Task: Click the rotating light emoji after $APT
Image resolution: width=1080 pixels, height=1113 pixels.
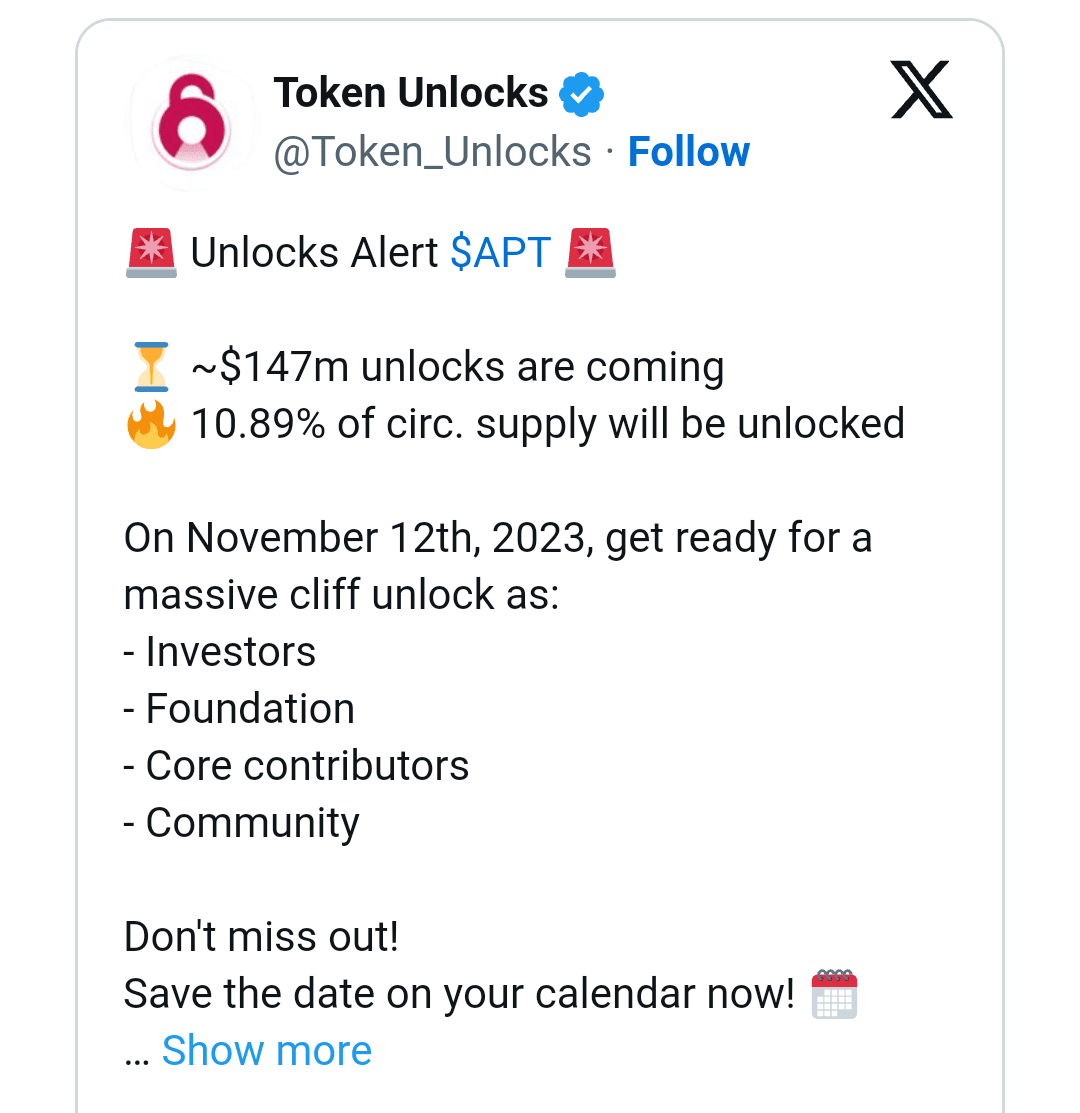Action: [x=592, y=252]
